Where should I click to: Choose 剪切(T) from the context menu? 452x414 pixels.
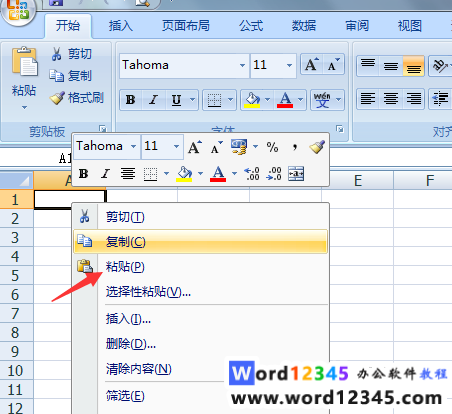click(x=201, y=217)
